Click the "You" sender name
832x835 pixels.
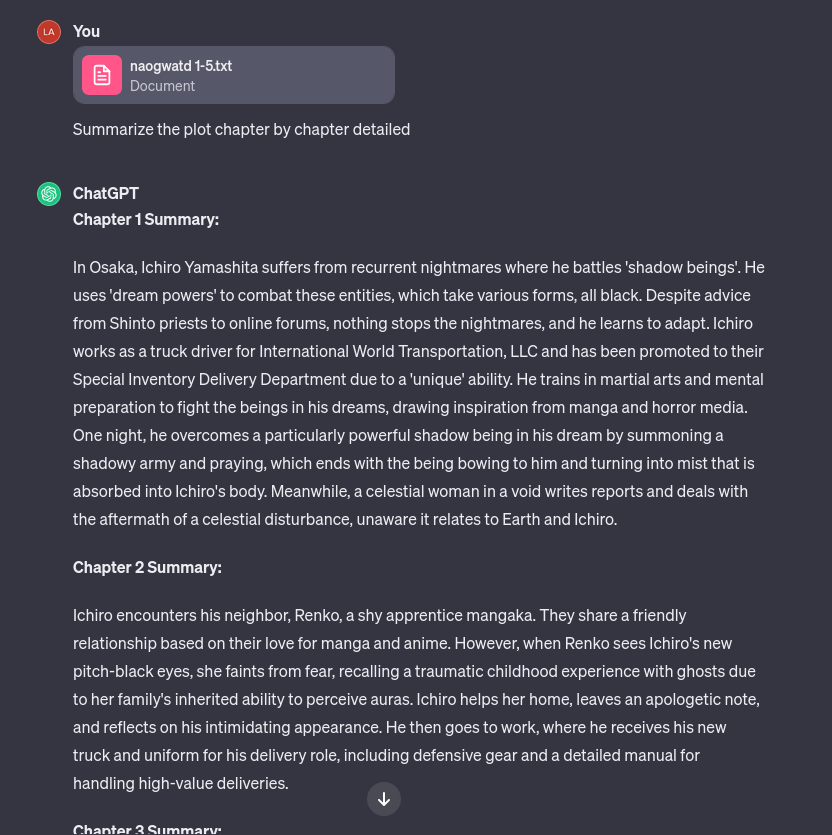86,31
